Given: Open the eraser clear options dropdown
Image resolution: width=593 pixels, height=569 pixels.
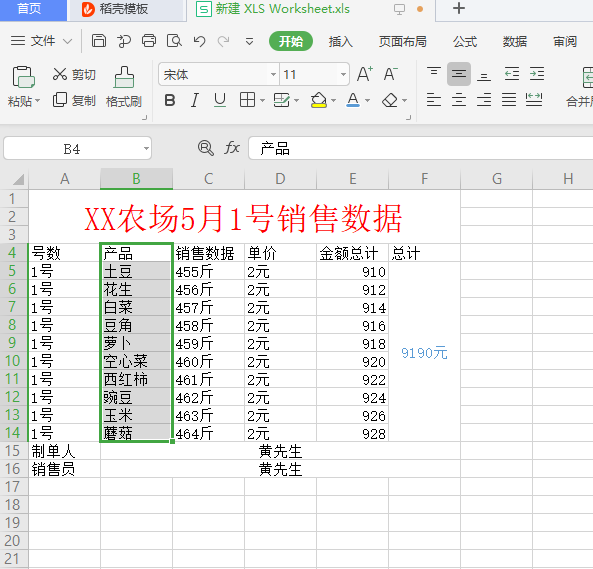Looking at the screenshot, I should (404, 101).
